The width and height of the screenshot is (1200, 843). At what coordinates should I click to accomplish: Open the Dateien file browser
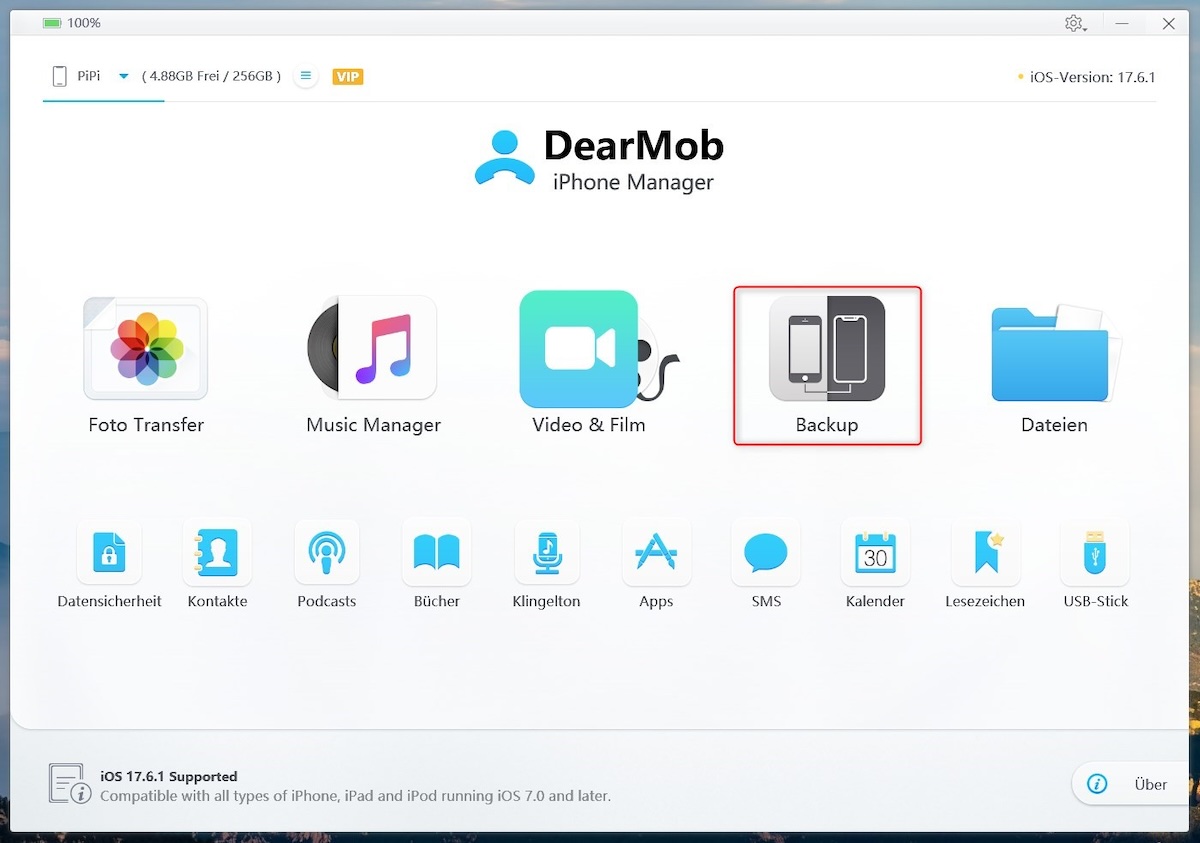pos(1054,349)
